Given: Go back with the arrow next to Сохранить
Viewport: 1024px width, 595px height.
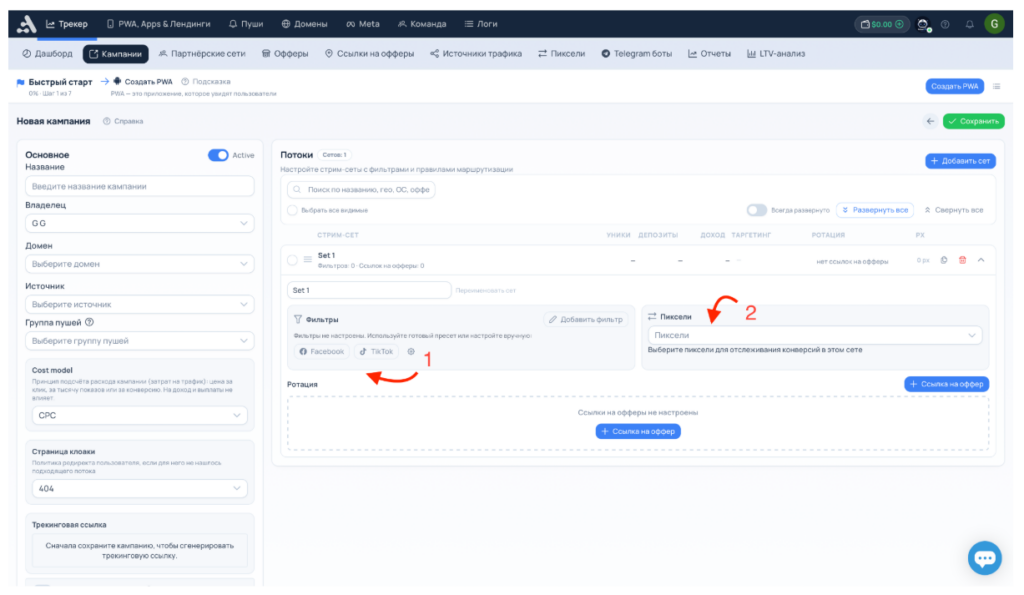Looking at the screenshot, I should tap(930, 121).
